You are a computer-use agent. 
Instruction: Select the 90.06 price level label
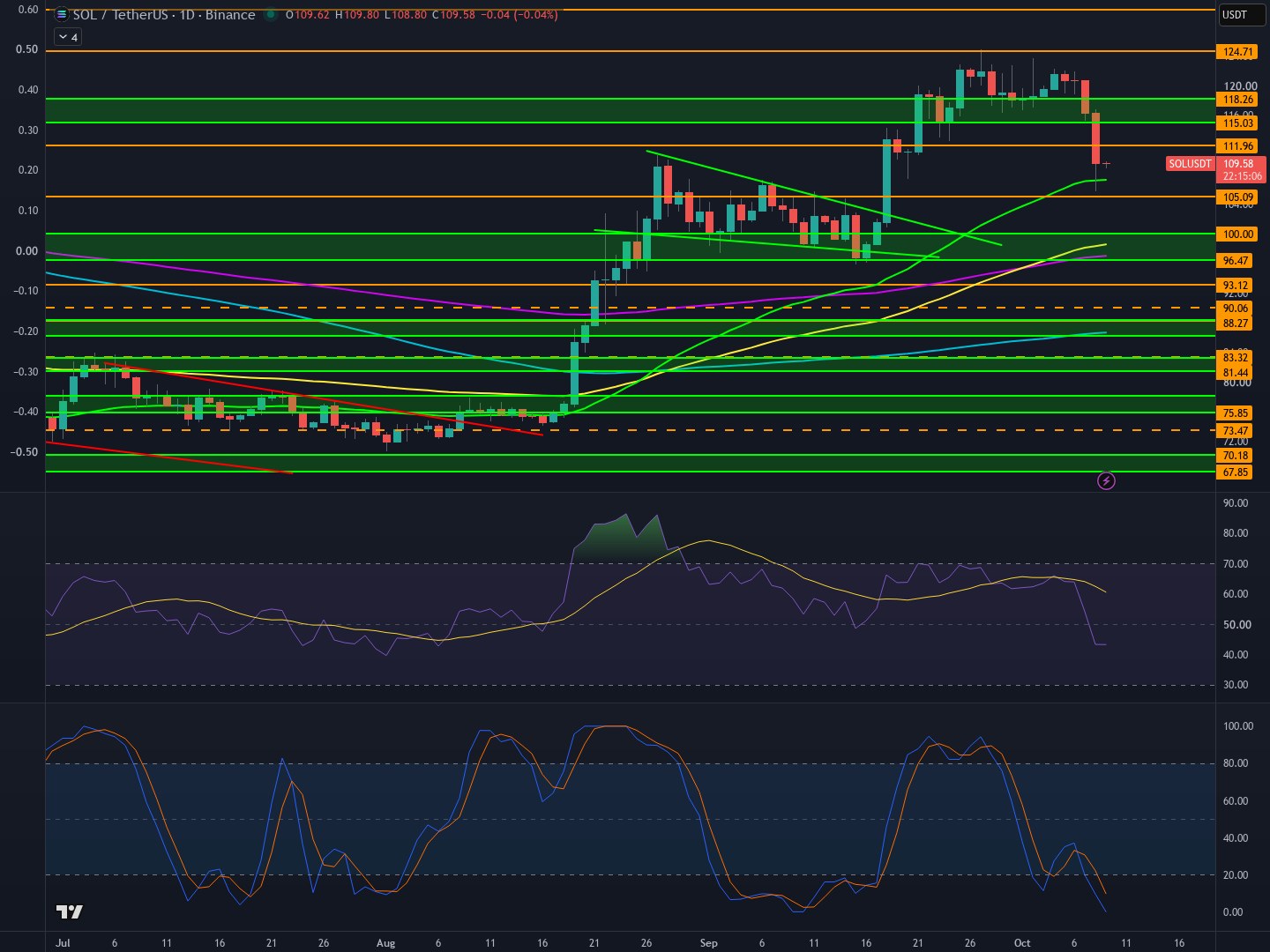tap(1235, 309)
